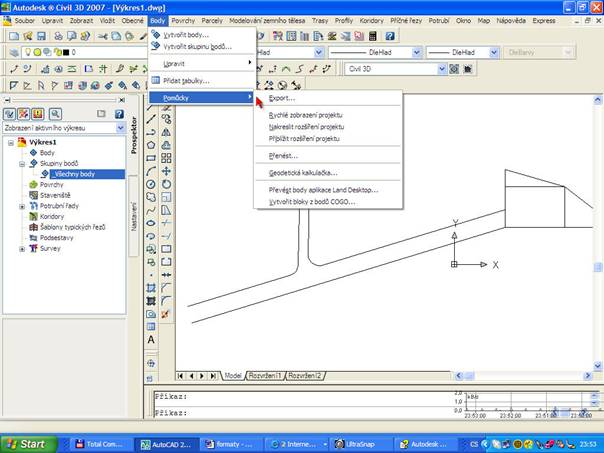Click the Toolspace help icon
This screenshot has width=604, height=453.
pyautogui.click(x=119, y=114)
